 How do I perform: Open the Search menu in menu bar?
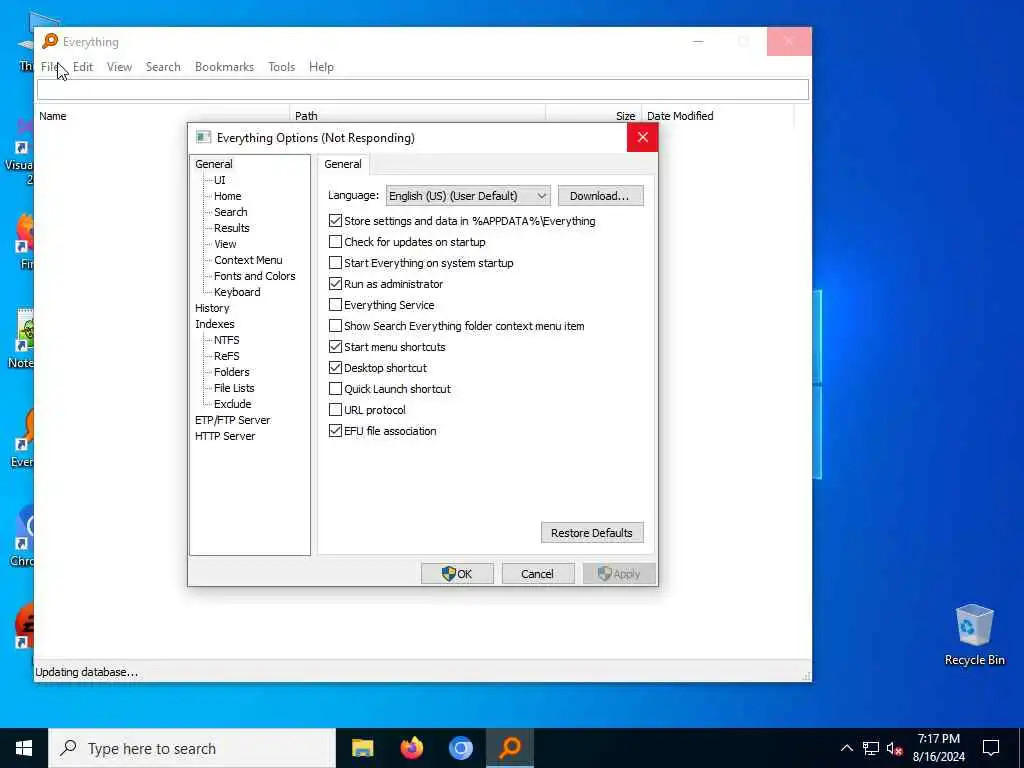(x=163, y=67)
